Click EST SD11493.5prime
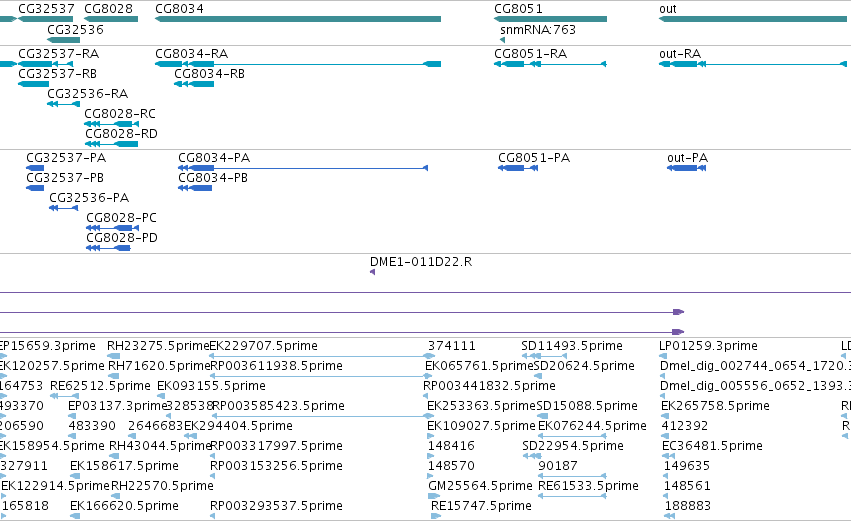The image size is (851, 521). 571,346
